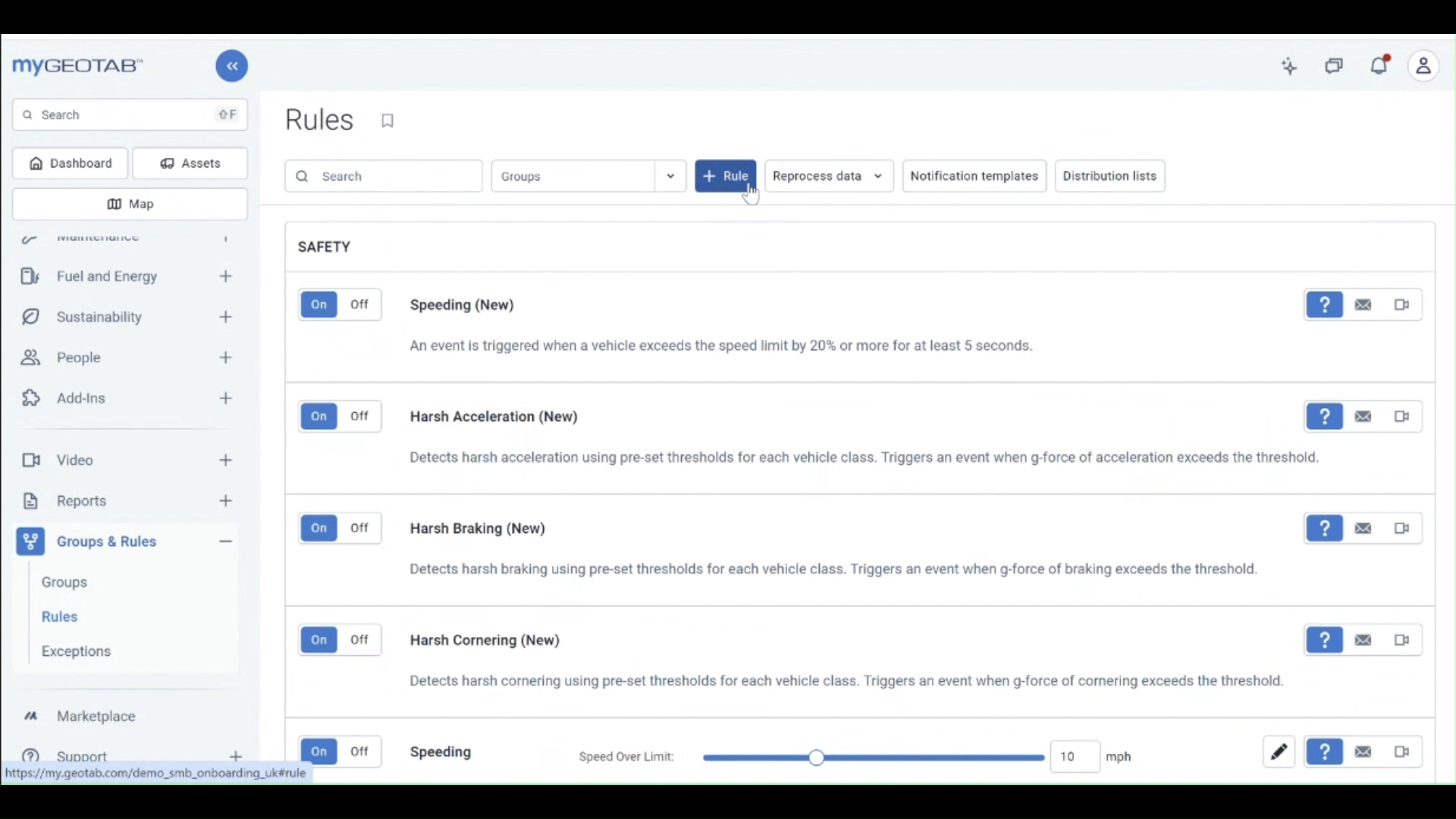Turn off Speeding (New) rule
Image resolution: width=1456 pixels, height=819 pixels.
tap(360, 306)
